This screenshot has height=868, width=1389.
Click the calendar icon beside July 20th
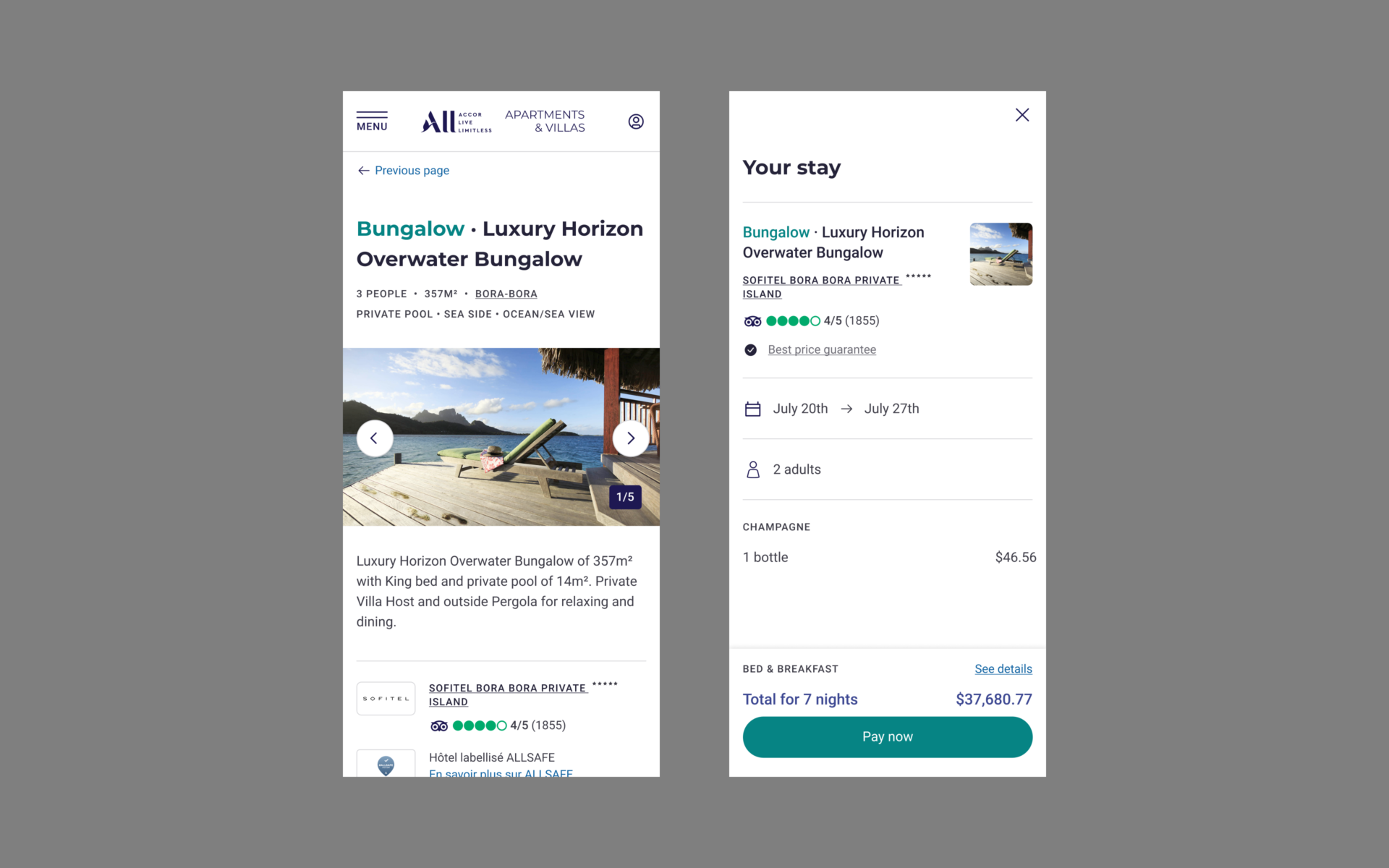(752, 409)
